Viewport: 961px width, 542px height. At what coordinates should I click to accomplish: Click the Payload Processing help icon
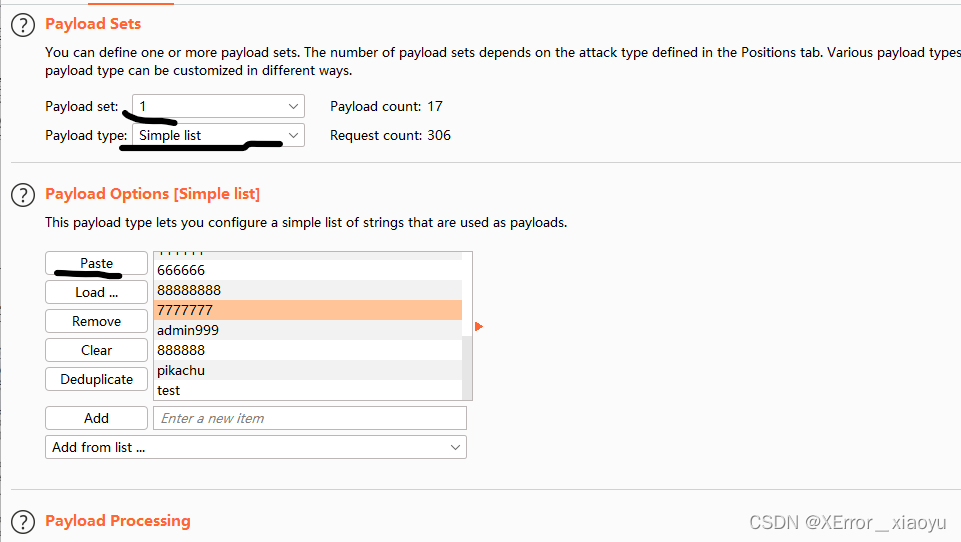point(22,521)
